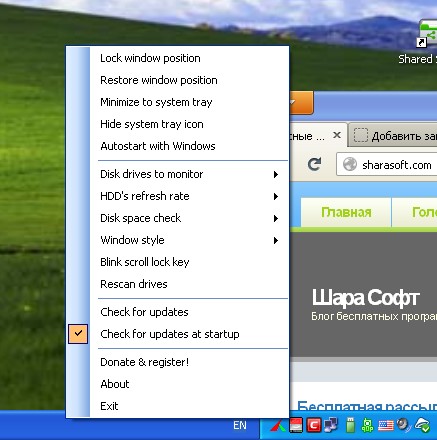Expand HDD's refresh rate submenu

point(177,196)
